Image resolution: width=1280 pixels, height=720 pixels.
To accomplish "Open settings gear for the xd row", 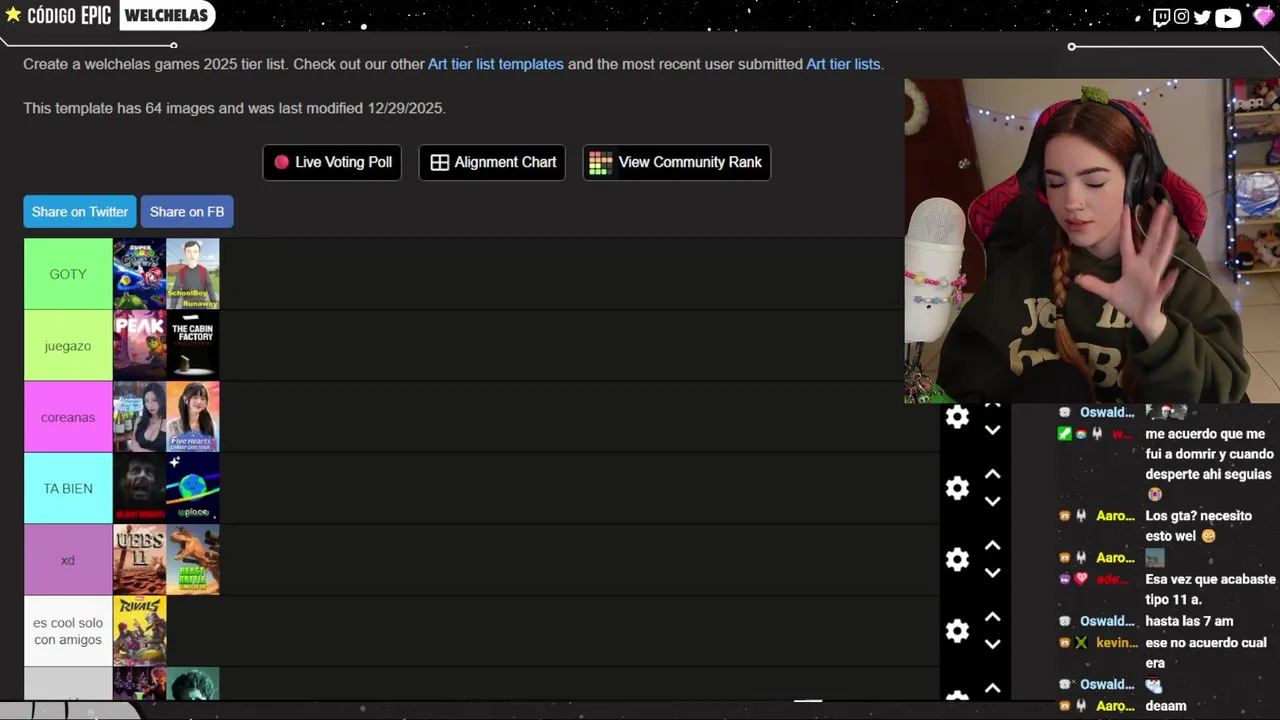I will 957,559.
